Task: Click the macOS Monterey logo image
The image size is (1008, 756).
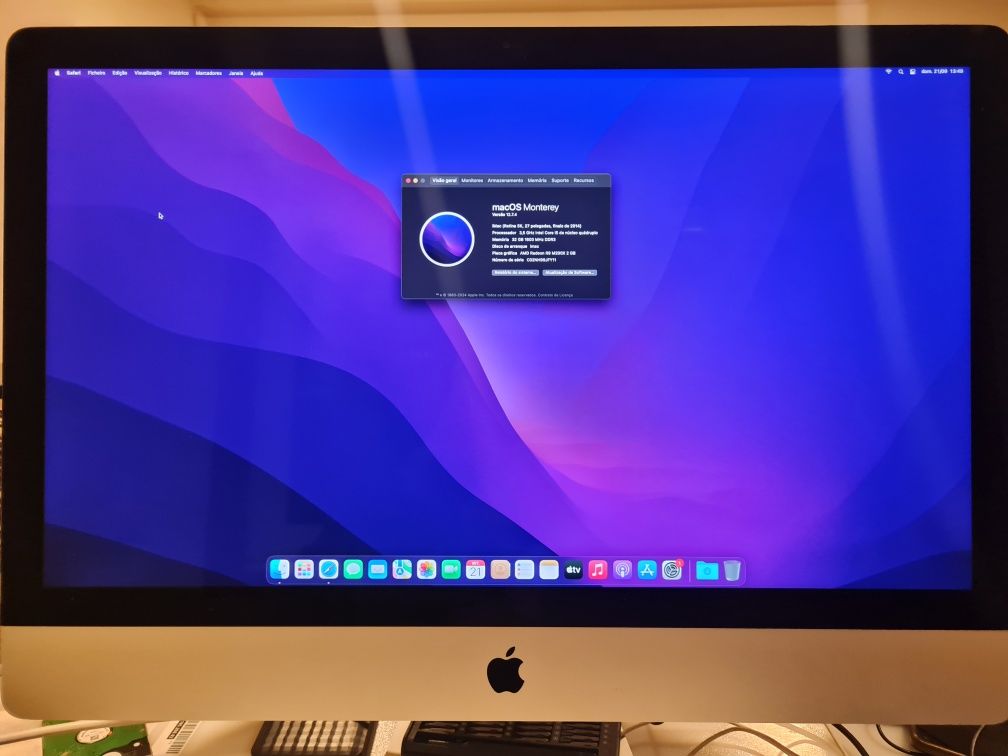Action: click(447, 238)
